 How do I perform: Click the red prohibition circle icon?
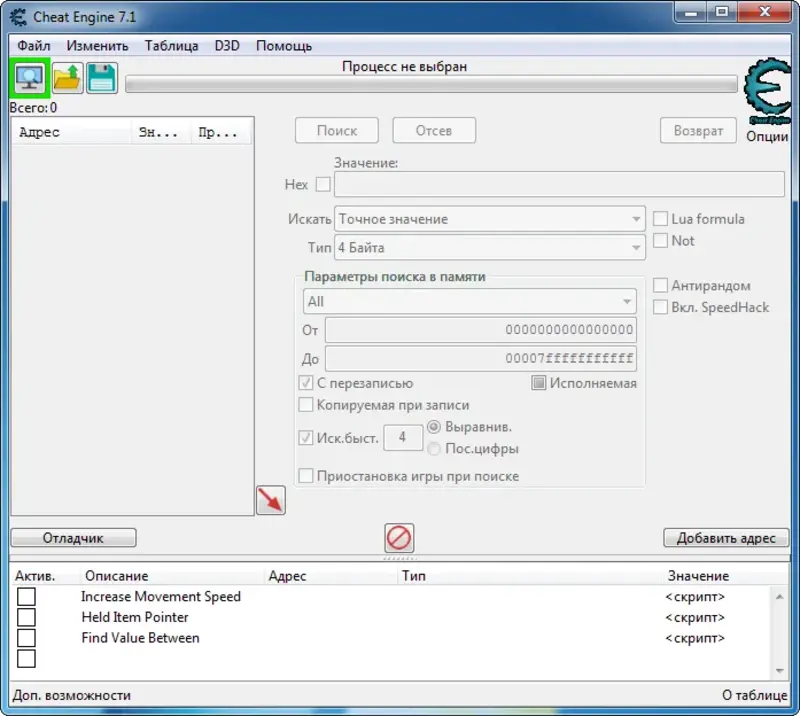click(x=398, y=537)
